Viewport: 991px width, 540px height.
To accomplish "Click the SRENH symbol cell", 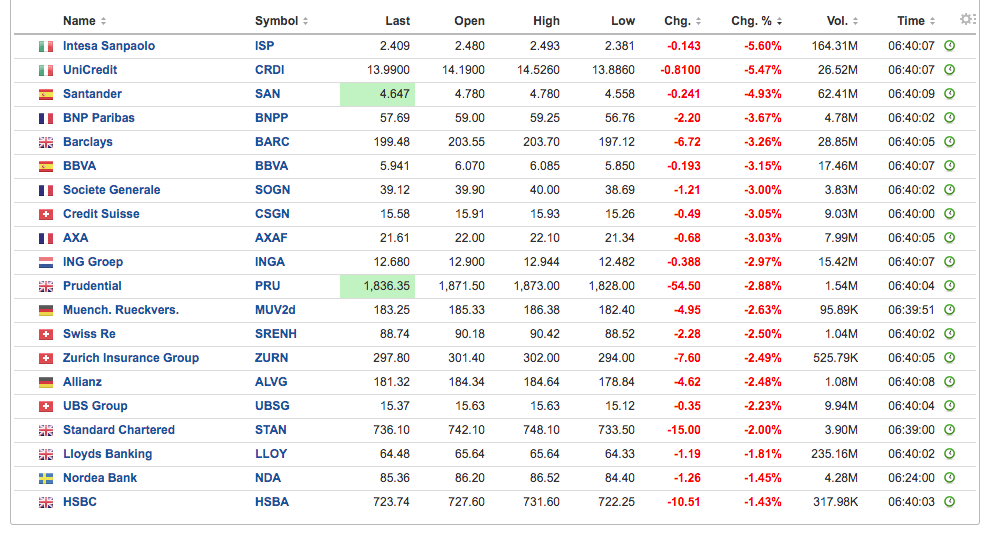I will 276,334.
